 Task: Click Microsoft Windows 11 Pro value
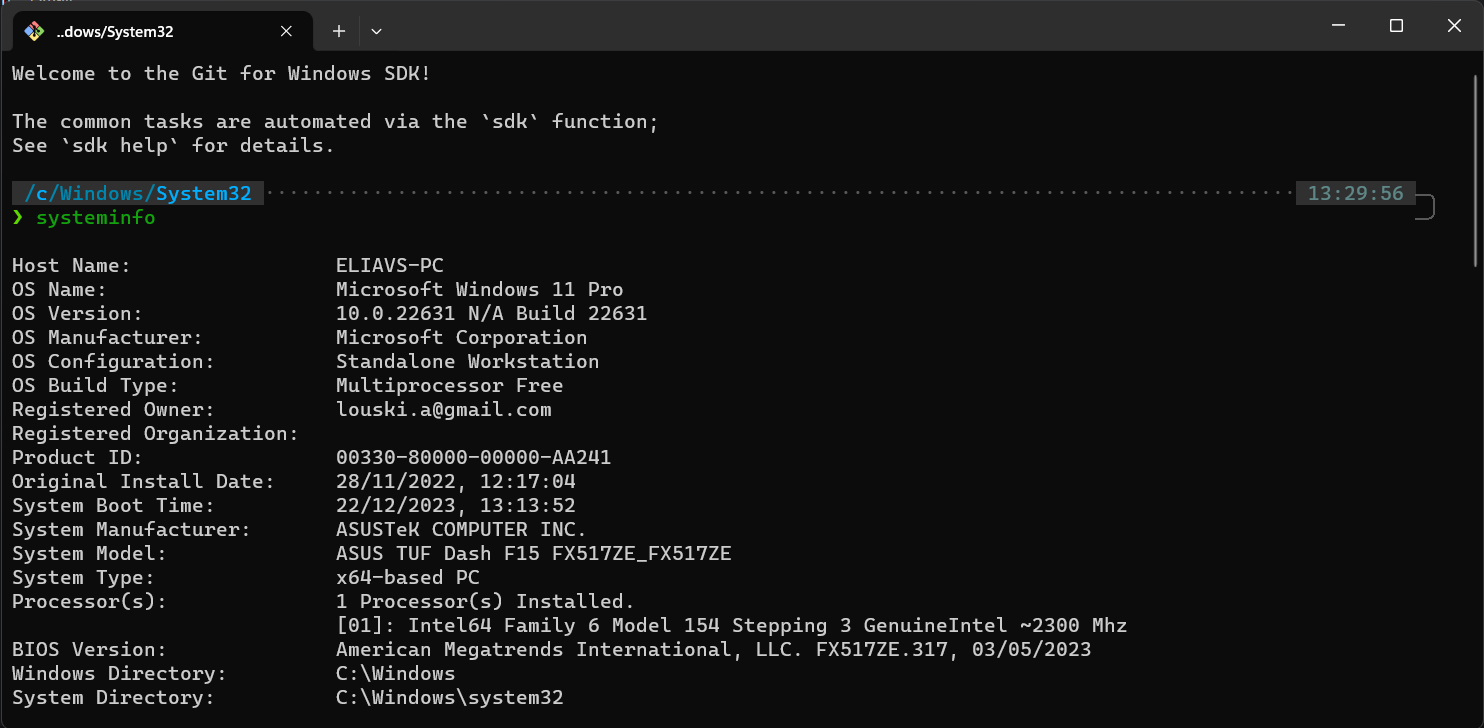pos(480,289)
